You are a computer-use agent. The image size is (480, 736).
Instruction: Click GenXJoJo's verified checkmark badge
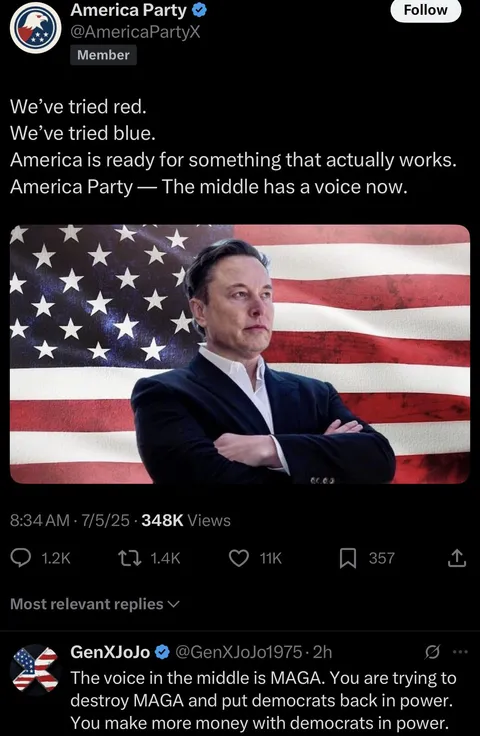coord(162,652)
